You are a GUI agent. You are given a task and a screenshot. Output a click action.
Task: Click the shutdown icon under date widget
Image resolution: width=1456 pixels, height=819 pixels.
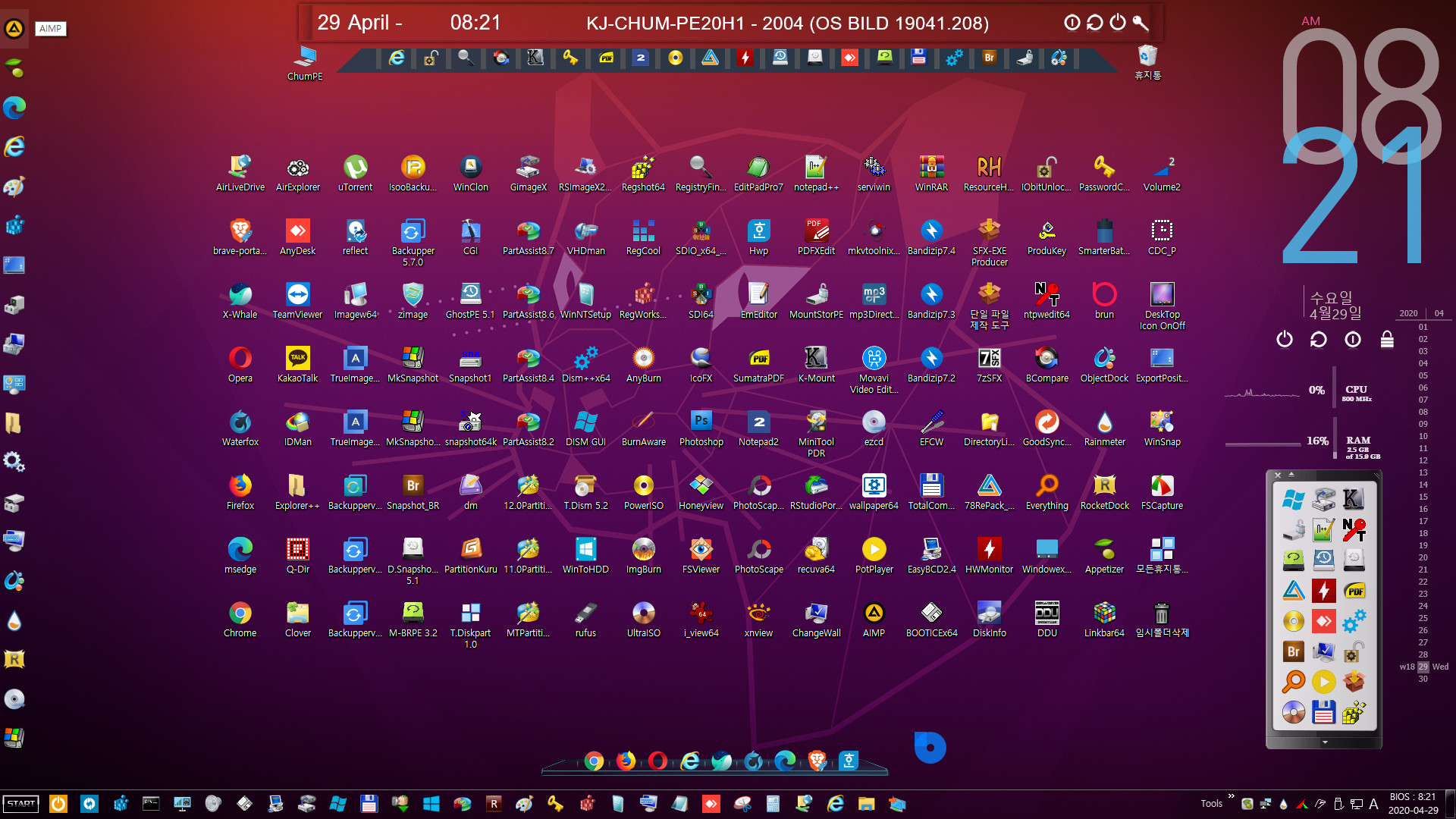[x=1284, y=339]
